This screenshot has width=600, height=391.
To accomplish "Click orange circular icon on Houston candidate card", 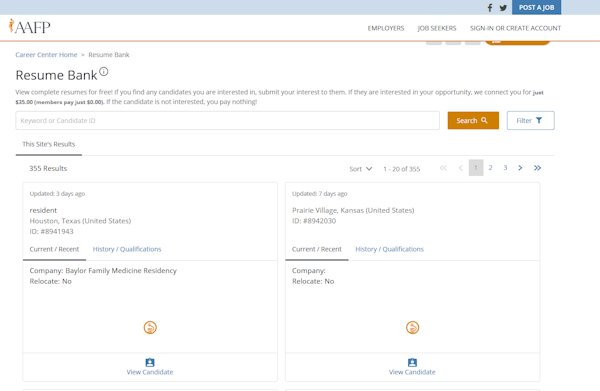I will (150, 327).
